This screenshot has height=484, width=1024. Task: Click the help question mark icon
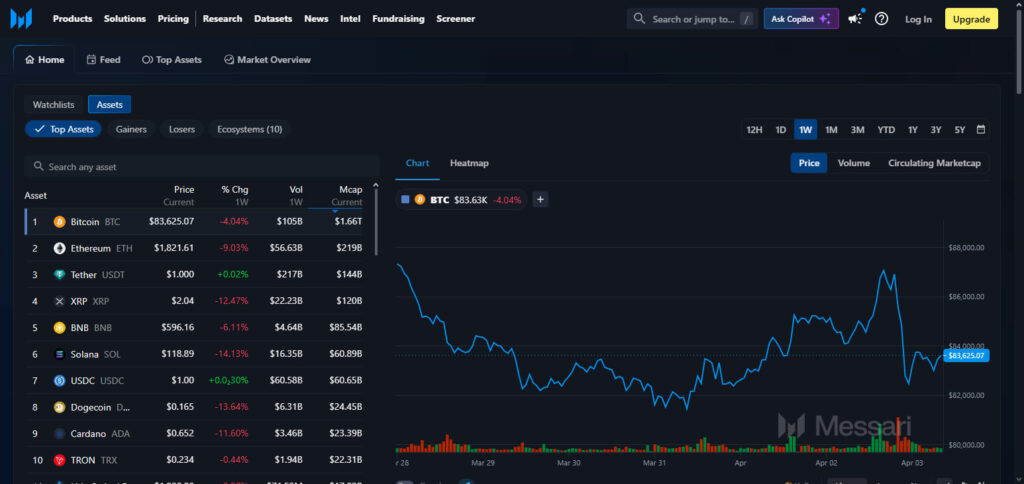coord(881,18)
